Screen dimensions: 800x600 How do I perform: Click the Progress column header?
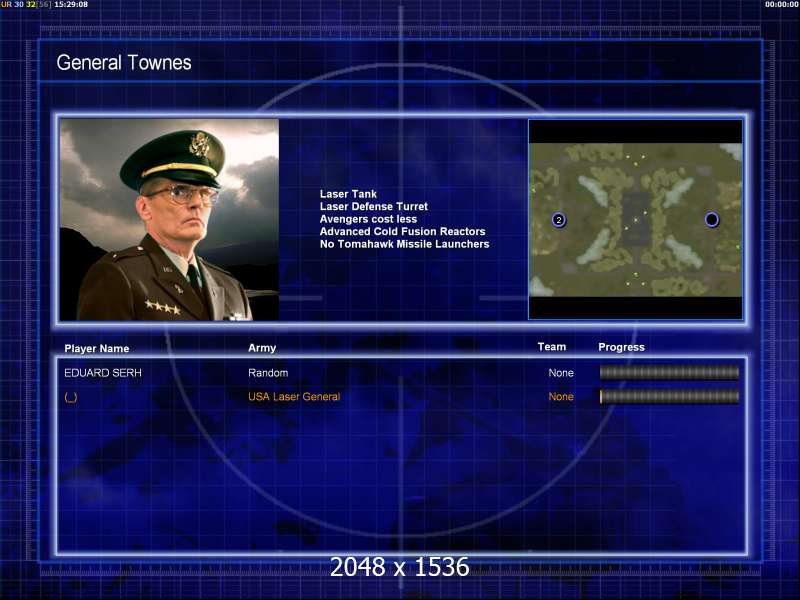(x=621, y=347)
